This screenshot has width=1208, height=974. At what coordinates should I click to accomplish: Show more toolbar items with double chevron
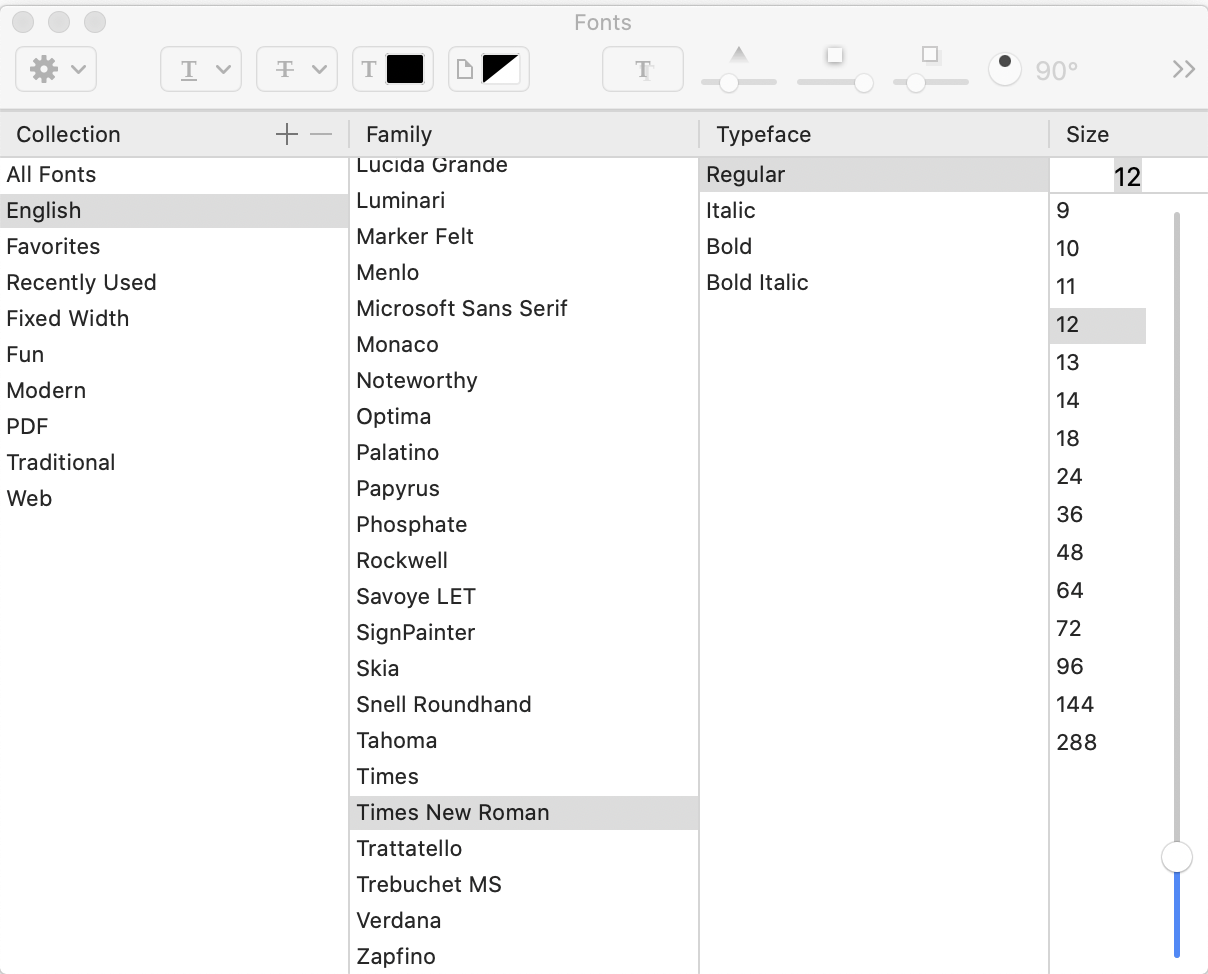tap(1184, 69)
